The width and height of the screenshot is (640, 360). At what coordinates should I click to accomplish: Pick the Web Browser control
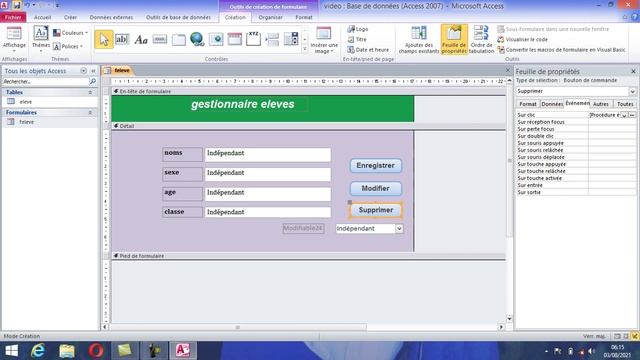(216, 39)
